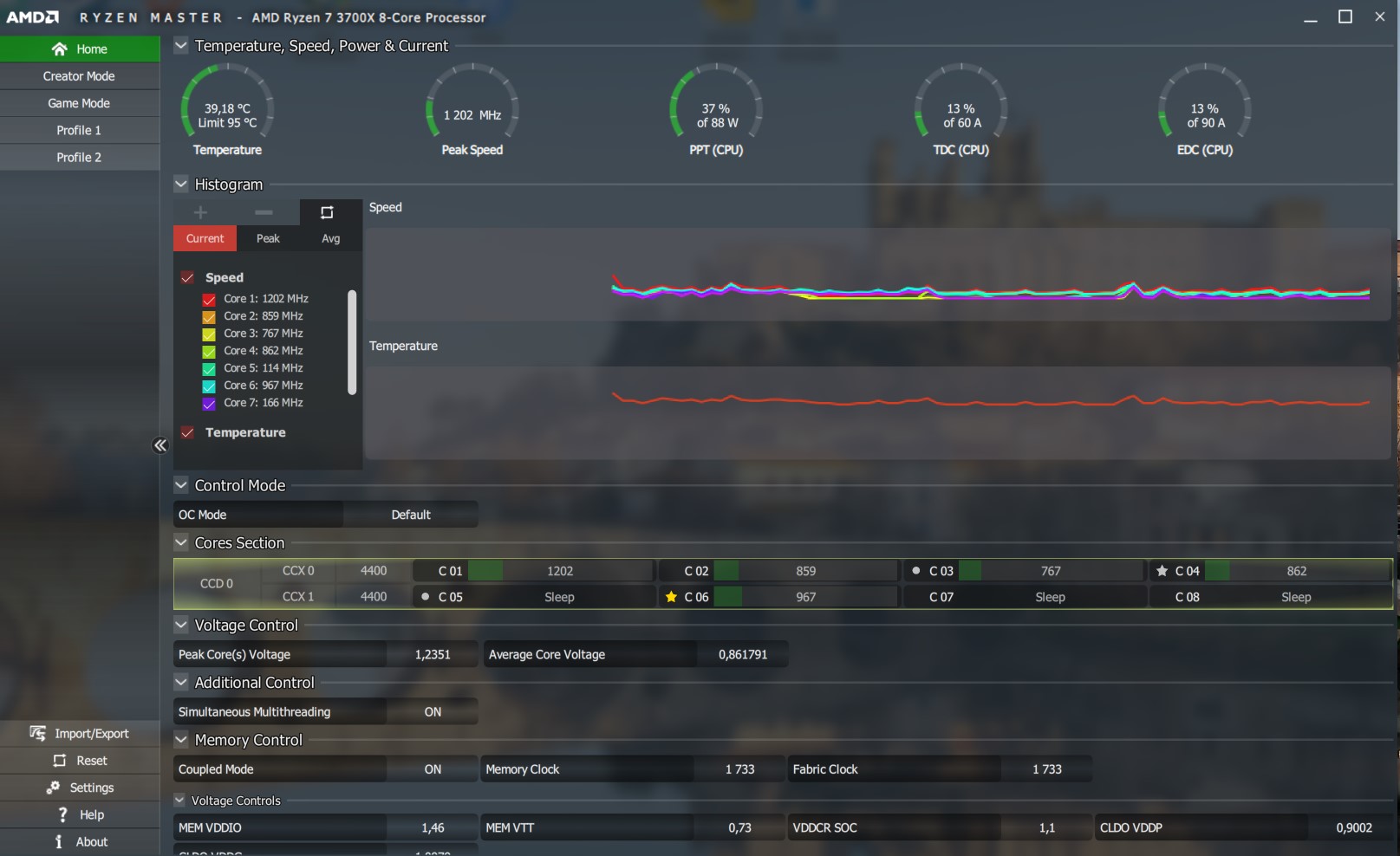1400x856 pixels.
Task: Click the silver star on core C 04
Action: [x=1162, y=571]
